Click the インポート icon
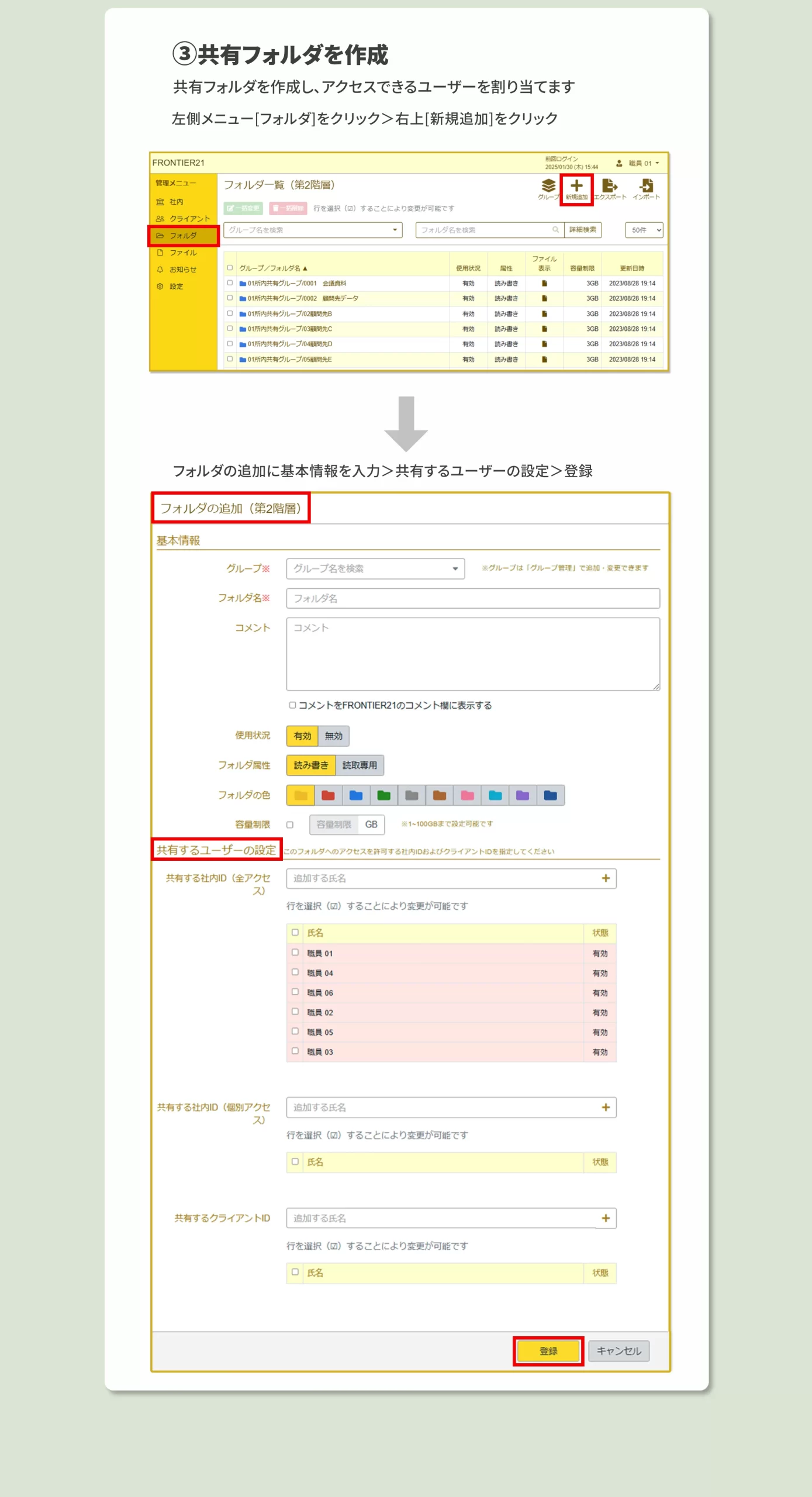The image size is (812, 1497). (646, 187)
